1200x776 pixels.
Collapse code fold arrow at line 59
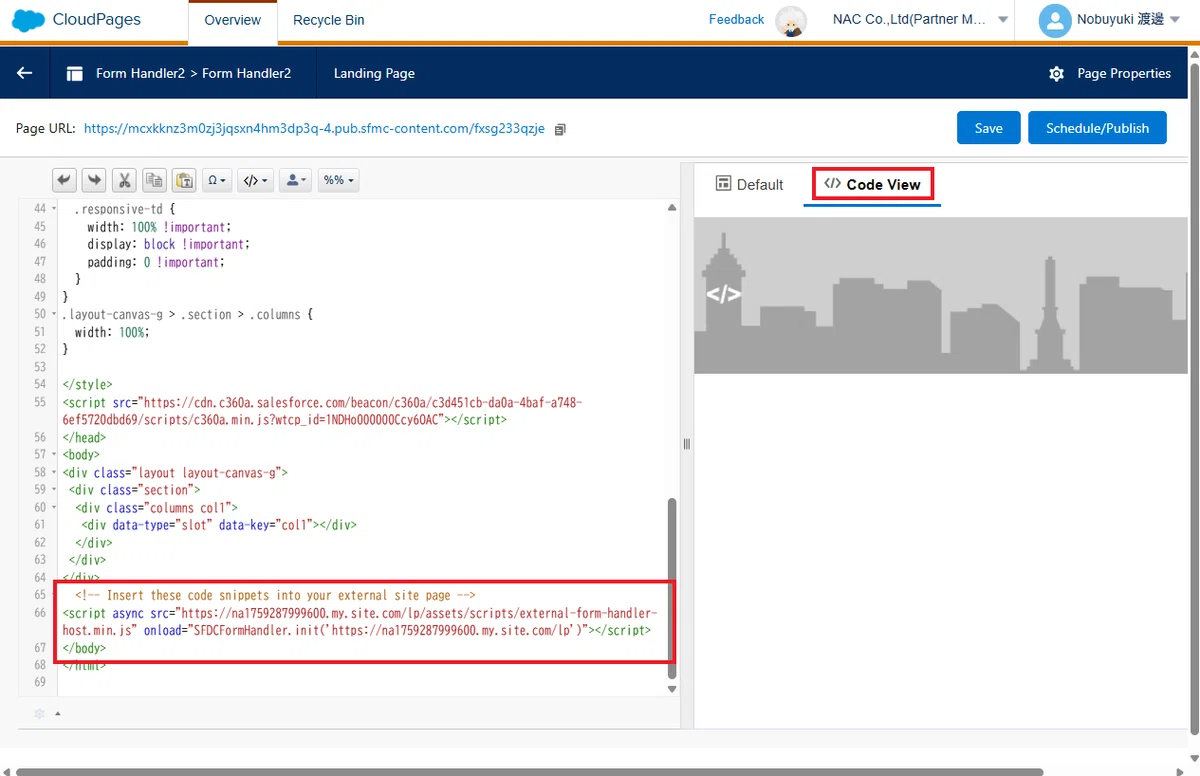[x=53, y=489]
